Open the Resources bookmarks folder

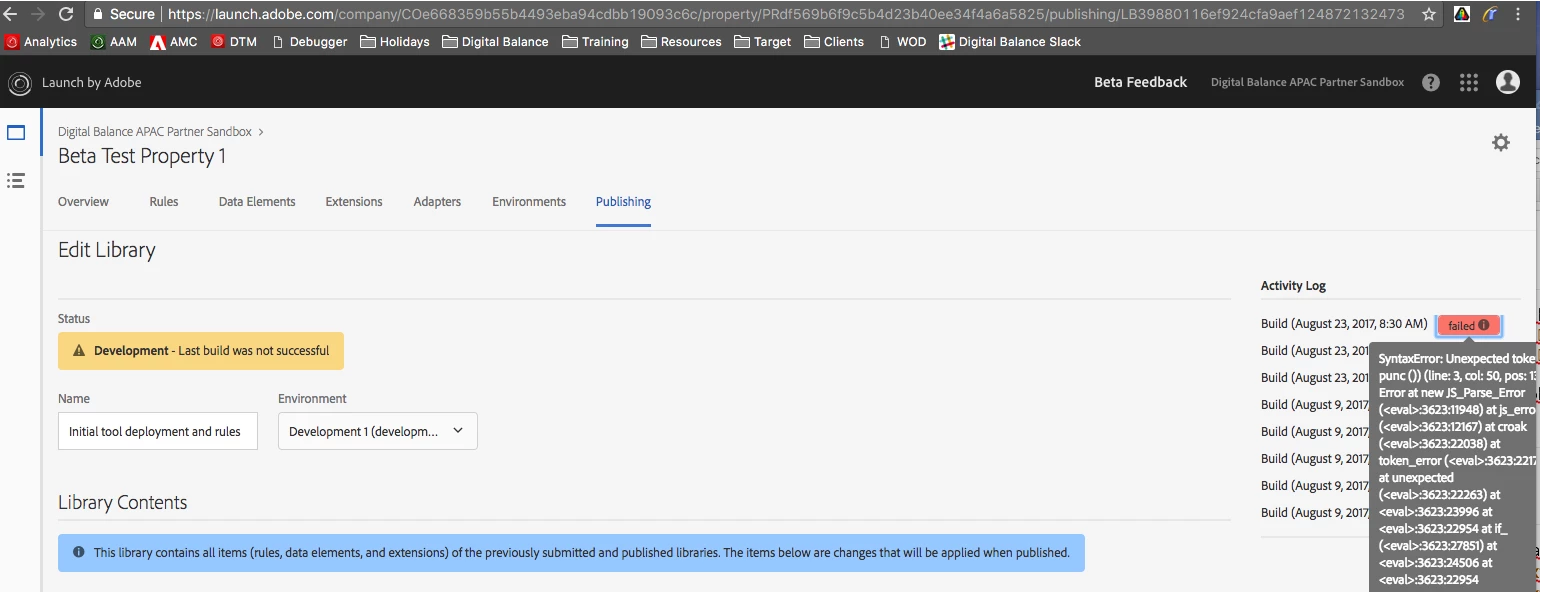[682, 42]
